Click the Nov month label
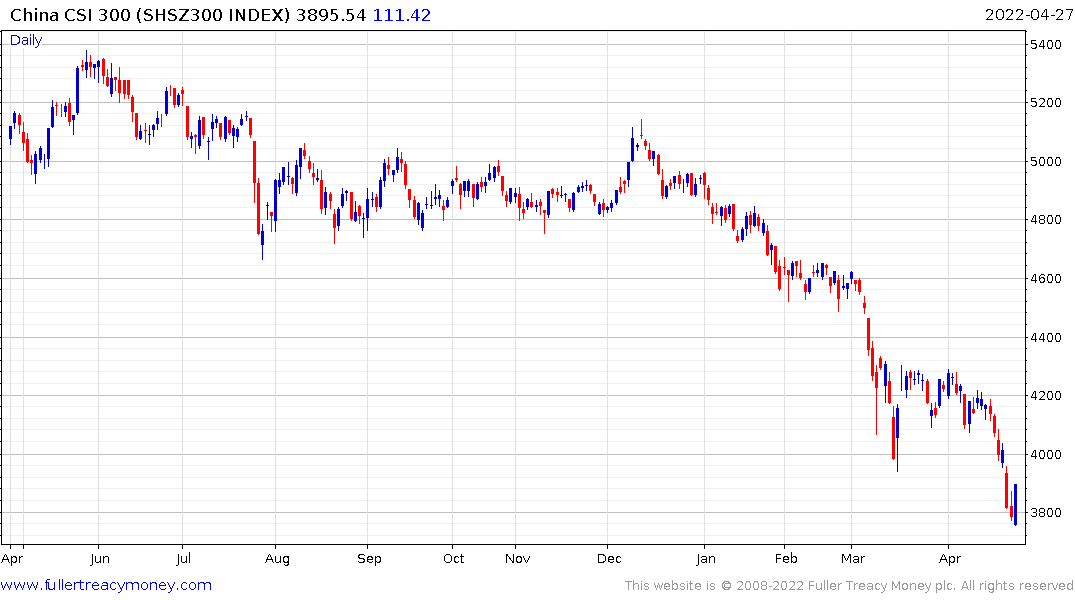 (x=518, y=559)
